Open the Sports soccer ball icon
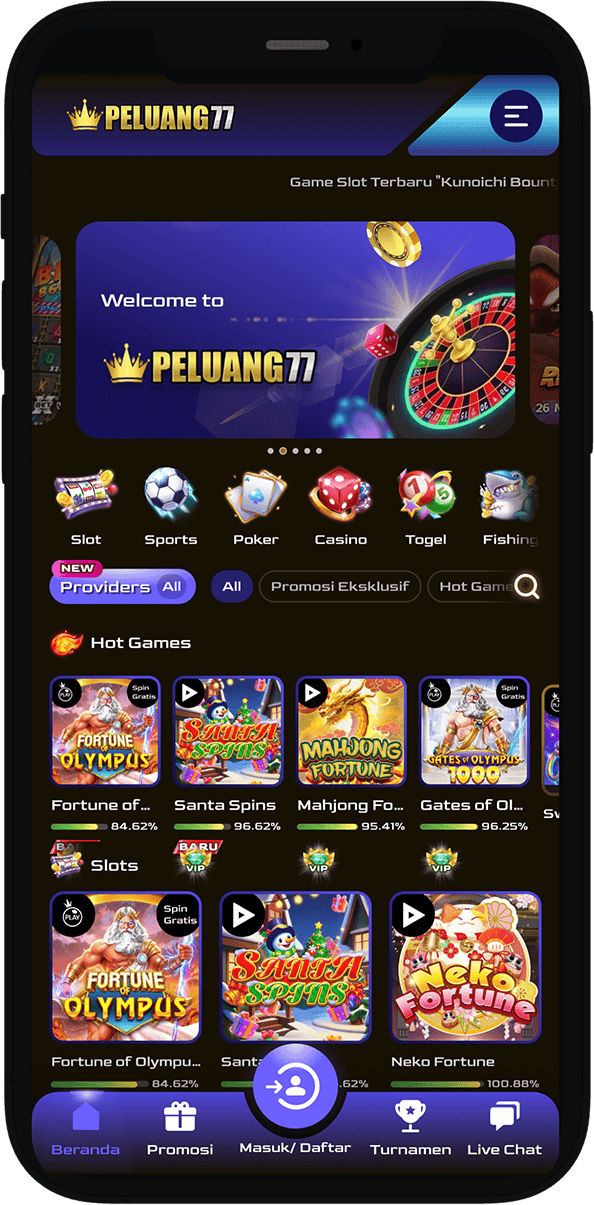This screenshot has height=1205, width=594. (170, 495)
